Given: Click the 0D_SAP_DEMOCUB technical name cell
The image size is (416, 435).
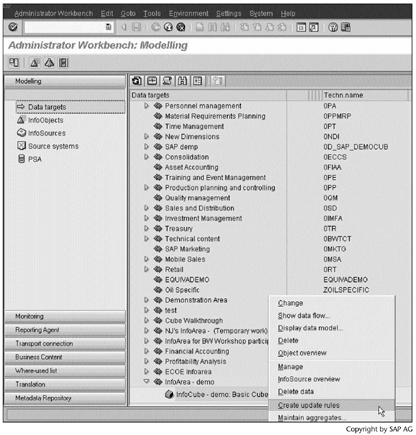Looking at the screenshot, I should (356, 147).
